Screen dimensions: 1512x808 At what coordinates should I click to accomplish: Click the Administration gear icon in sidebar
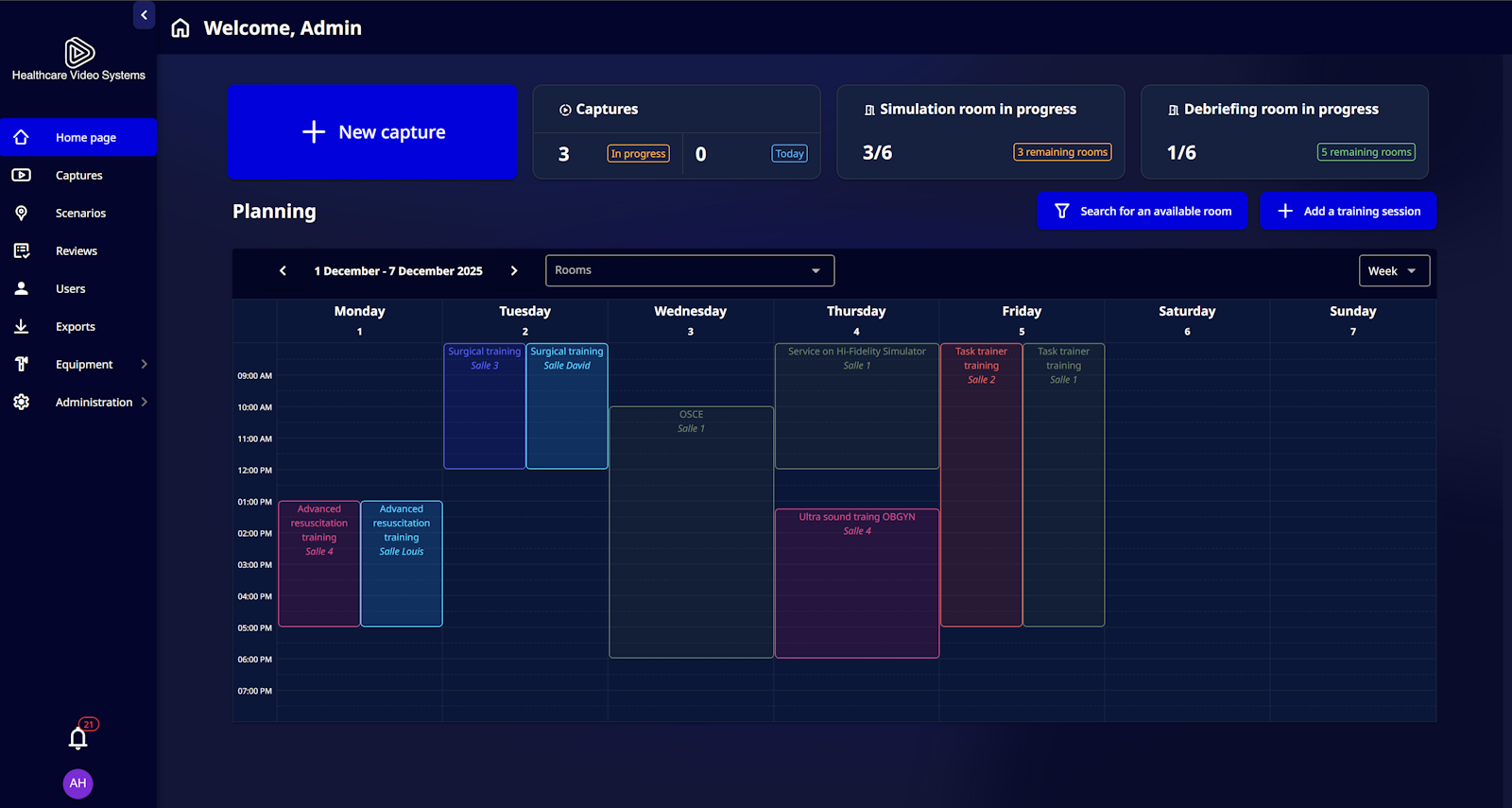point(21,402)
